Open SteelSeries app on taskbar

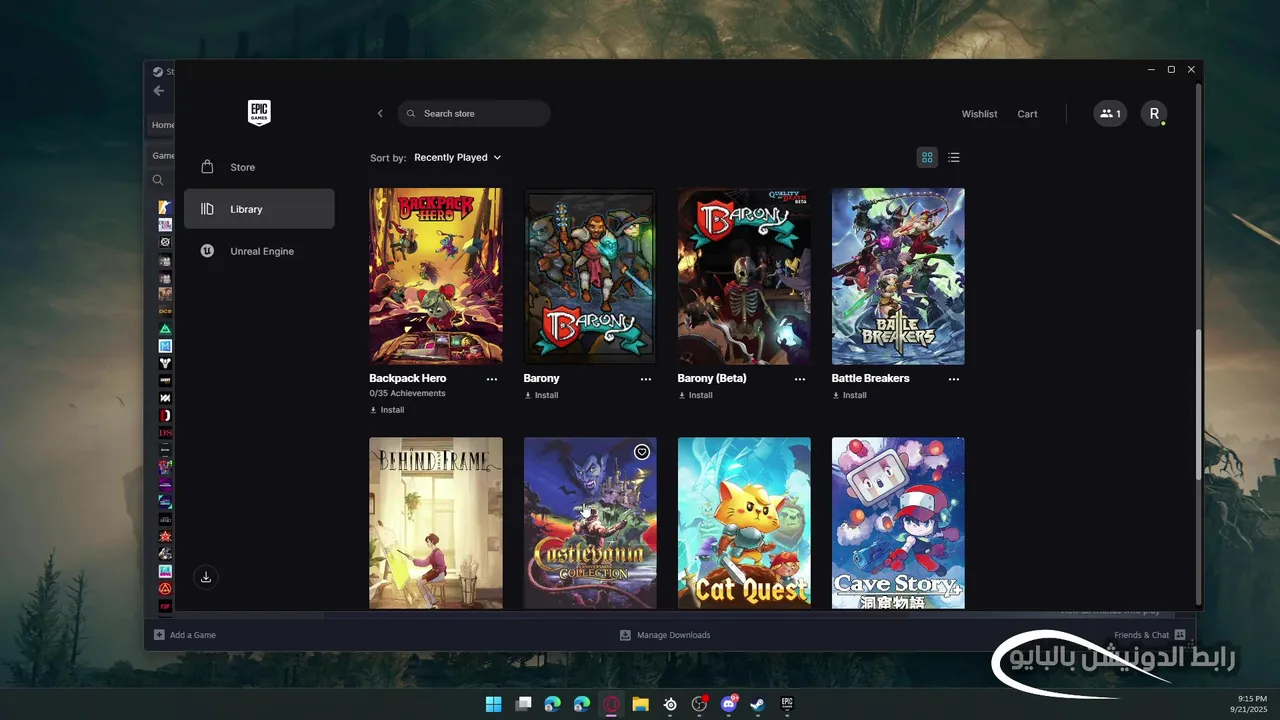tap(670, 704)
